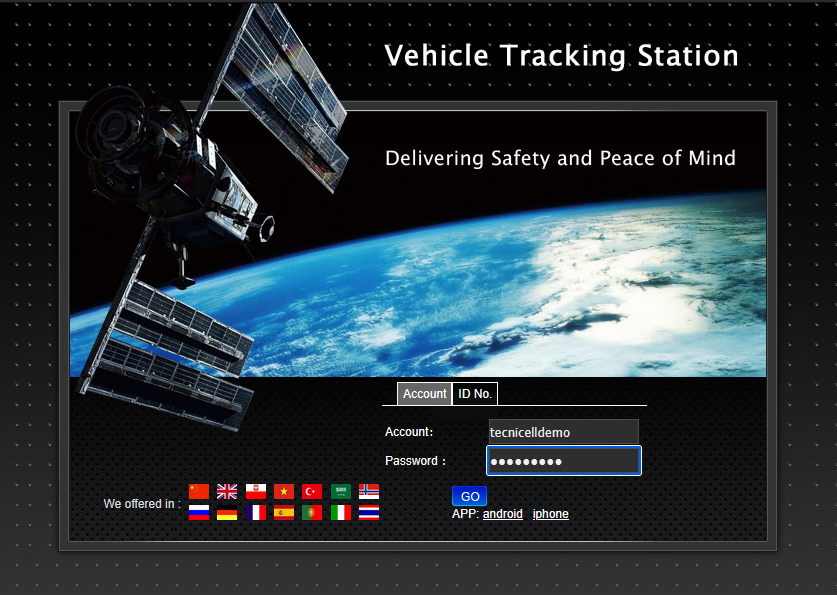The height and width of the screenshot is (595, 837).
Task: Select the Saudi Arabian flag language
Action: point(341,491)
